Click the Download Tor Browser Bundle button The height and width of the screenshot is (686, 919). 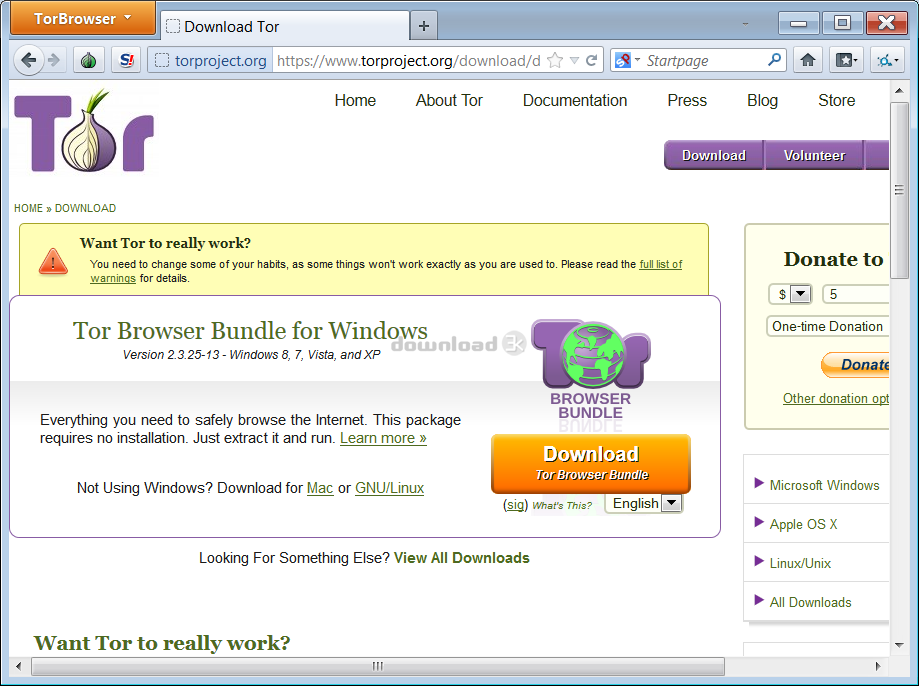pyautogui.click(x=590, y=464)
